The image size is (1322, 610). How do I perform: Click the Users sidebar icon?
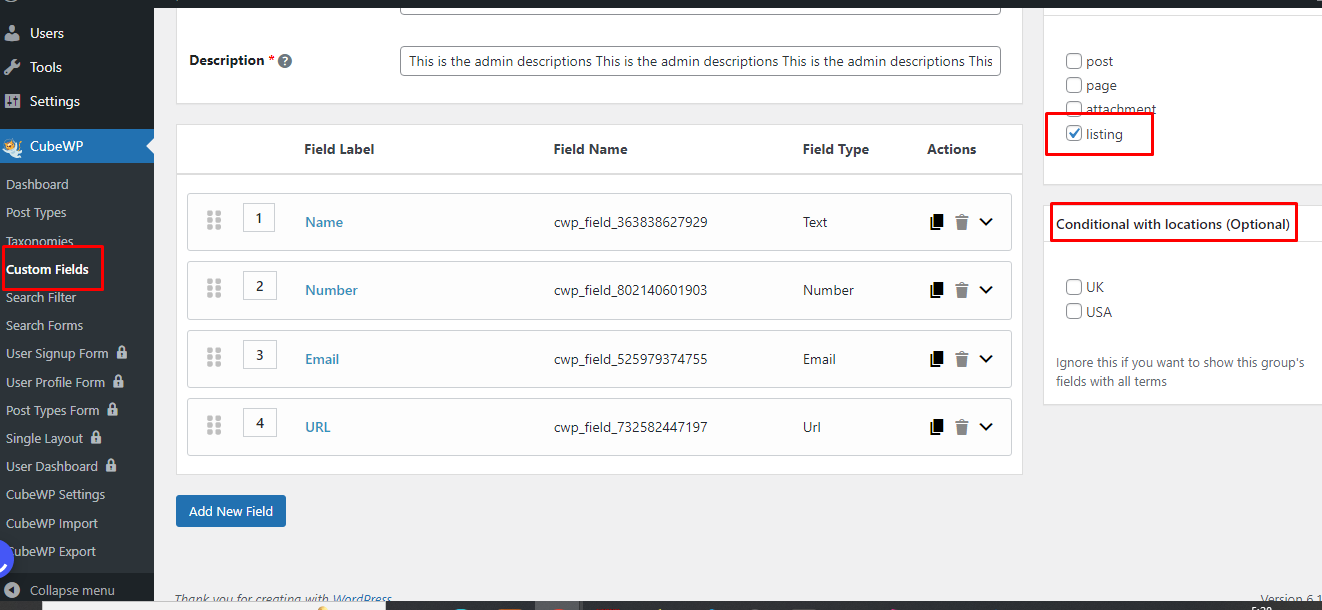[x=12, y=33]
